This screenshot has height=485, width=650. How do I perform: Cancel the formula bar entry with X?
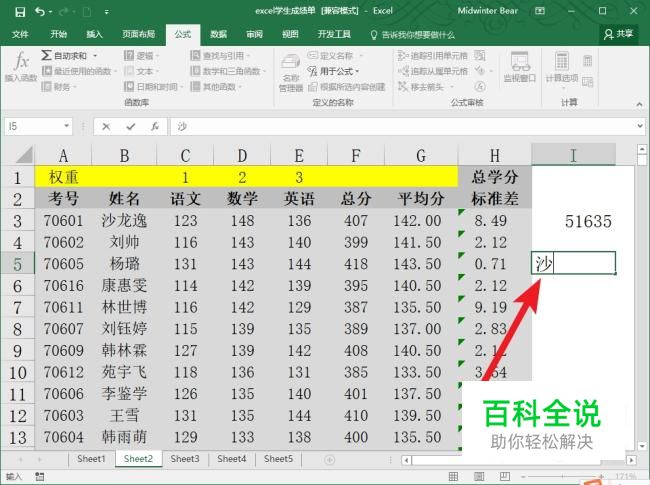point(106,126)
